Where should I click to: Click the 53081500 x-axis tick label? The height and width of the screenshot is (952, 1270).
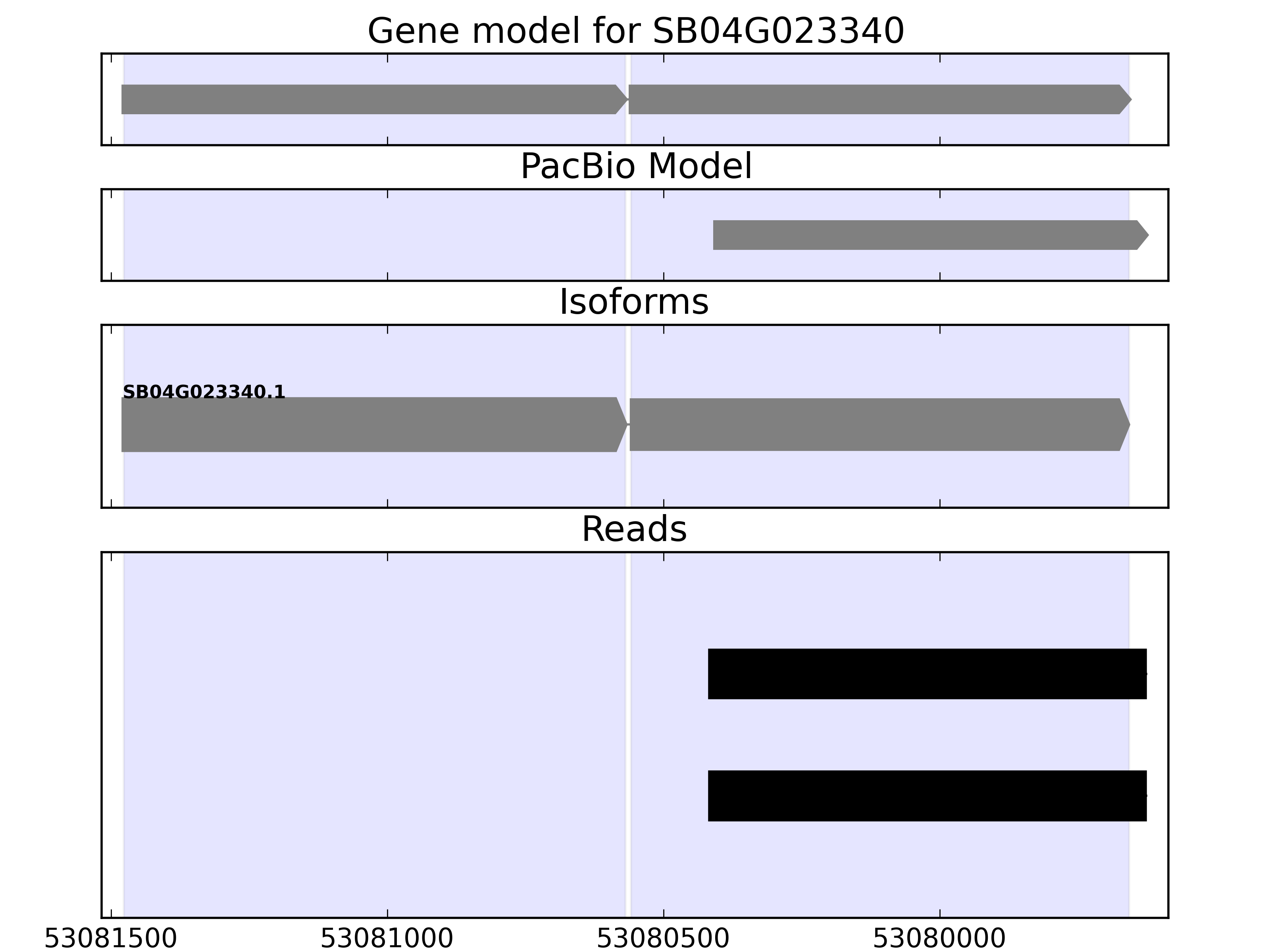click(x=110, y=939)
